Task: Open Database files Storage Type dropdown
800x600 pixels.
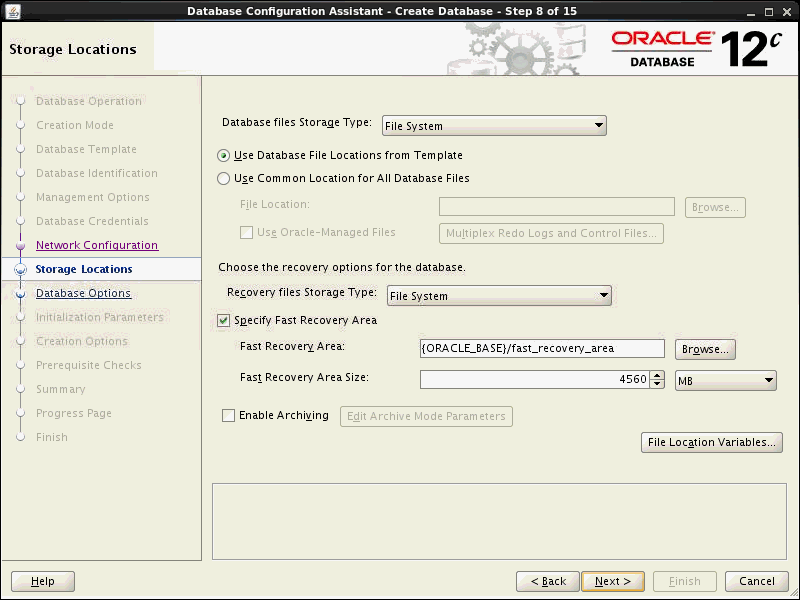Action: [494, 126]
